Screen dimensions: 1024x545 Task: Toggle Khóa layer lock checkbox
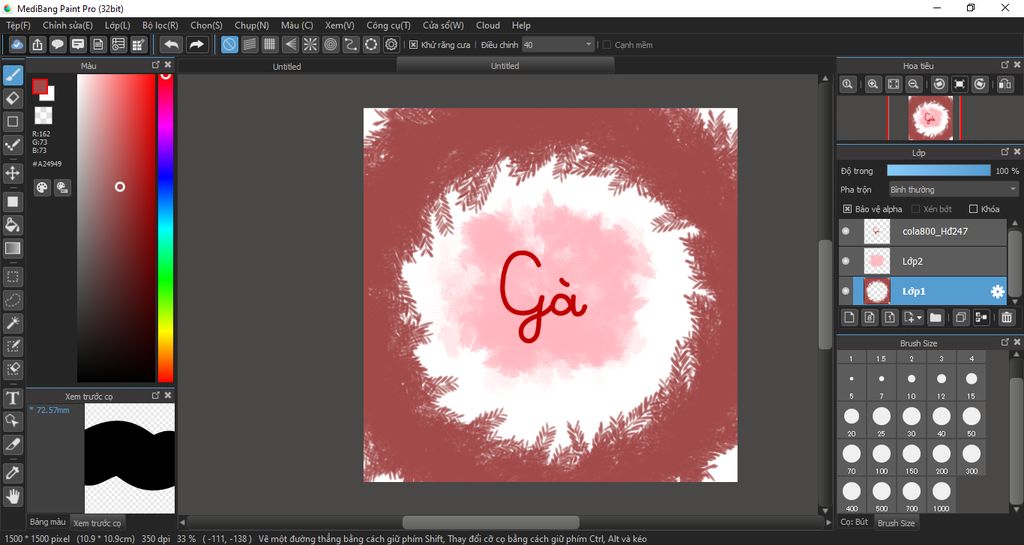click(x=973, y=209)
